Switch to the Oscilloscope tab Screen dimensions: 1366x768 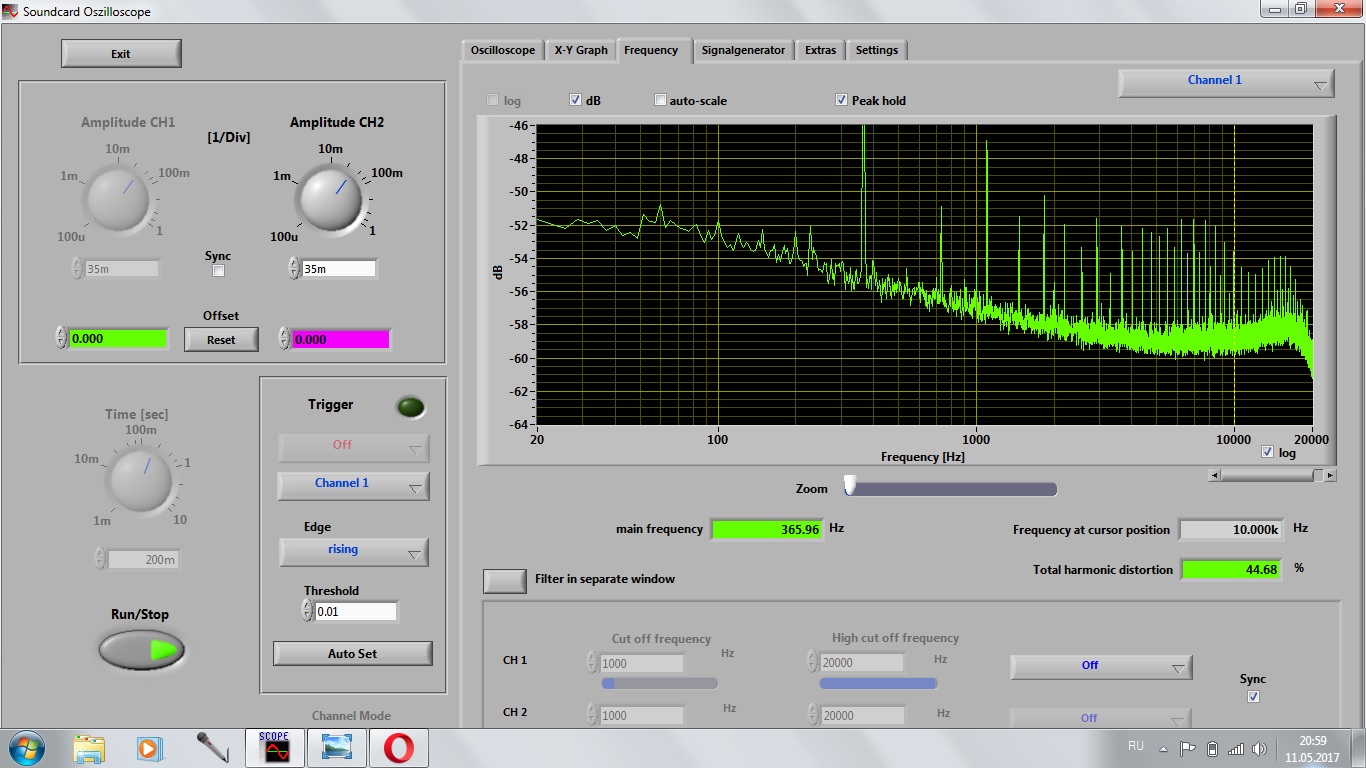[503, 50]
